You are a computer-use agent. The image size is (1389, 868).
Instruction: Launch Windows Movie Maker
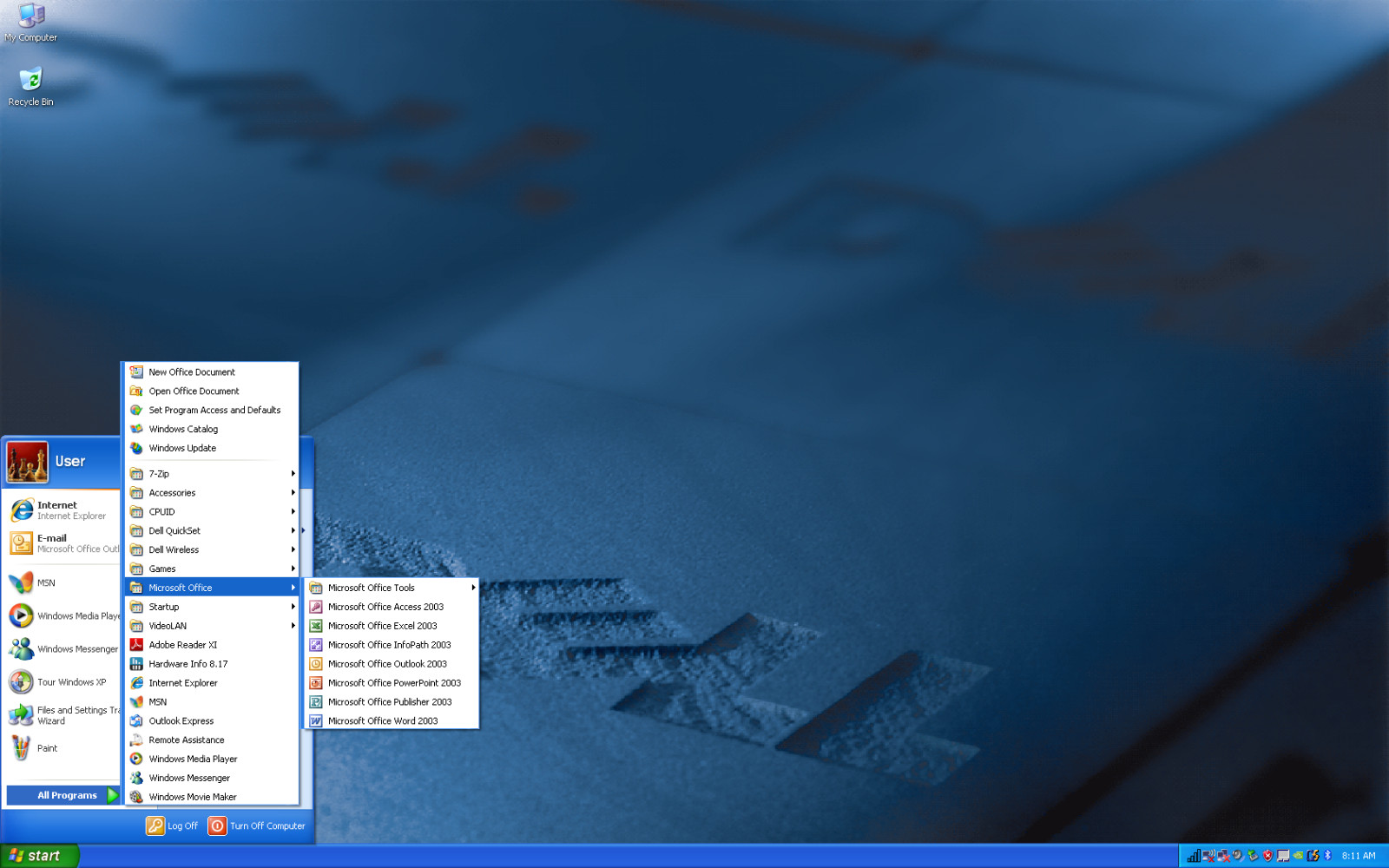pos(212,797)
